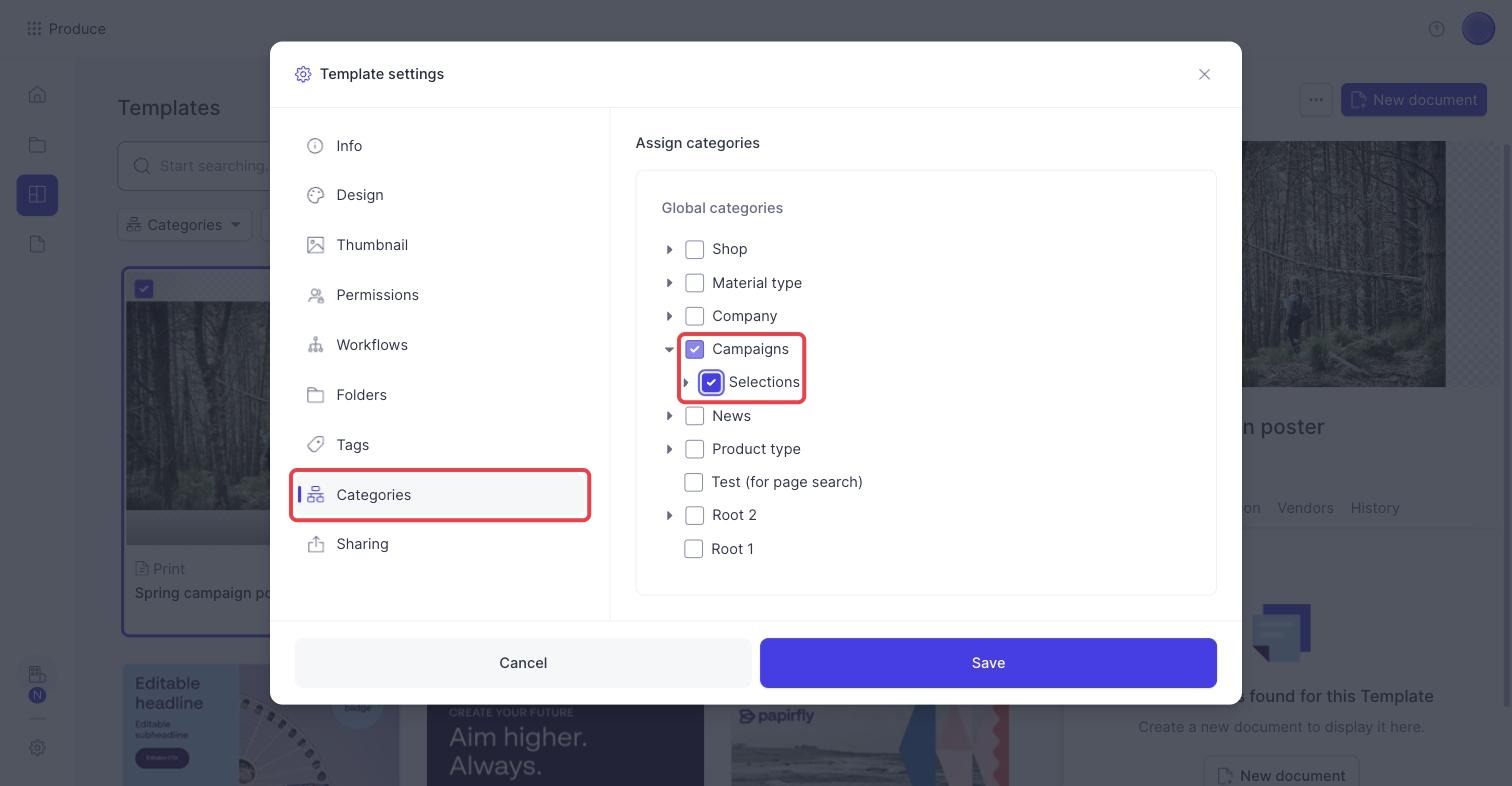Go to Home in the sidebar

(x=37, y=95)
